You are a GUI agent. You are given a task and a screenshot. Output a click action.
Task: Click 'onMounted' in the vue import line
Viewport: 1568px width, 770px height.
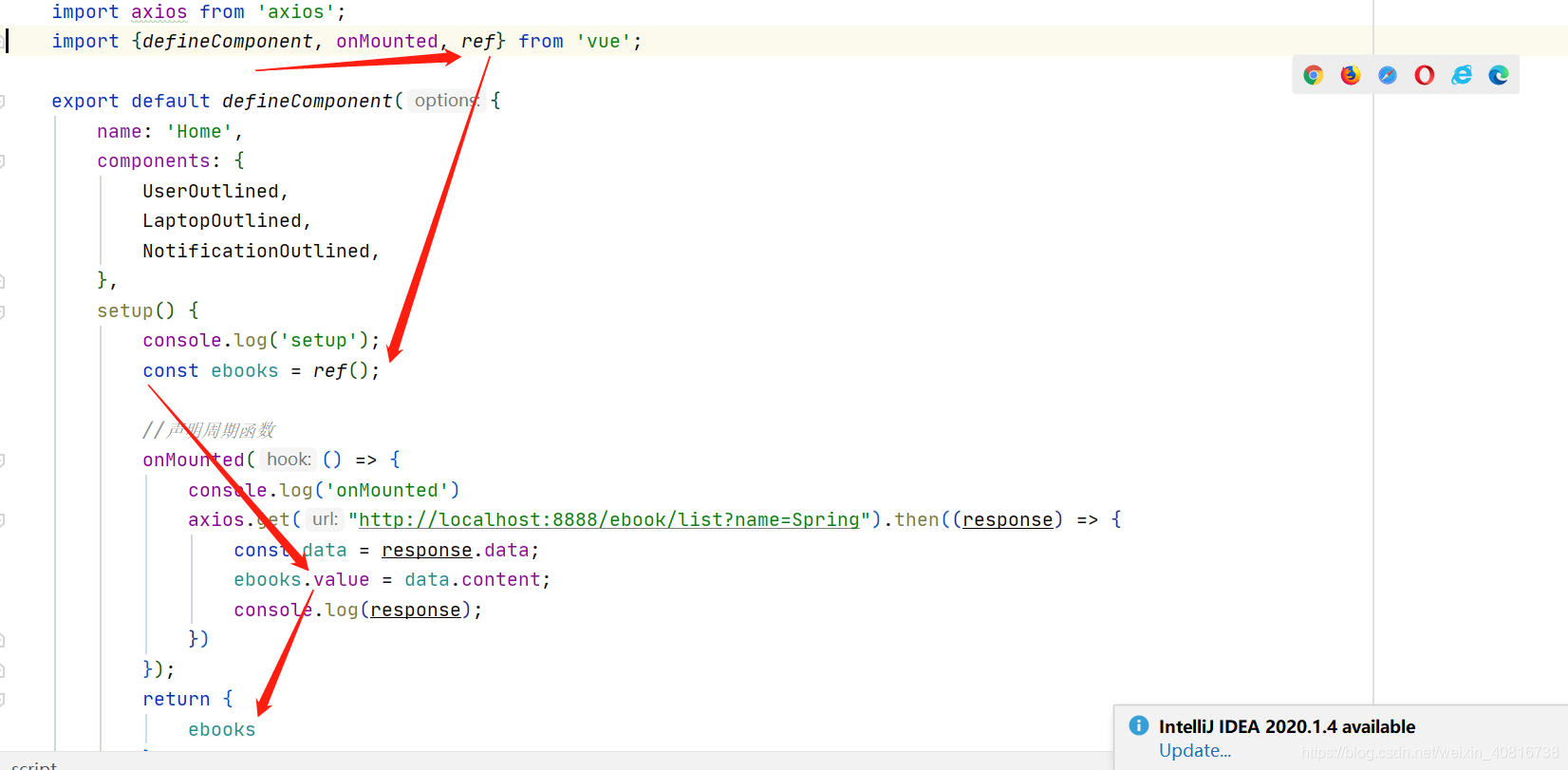tap(387, 42)
